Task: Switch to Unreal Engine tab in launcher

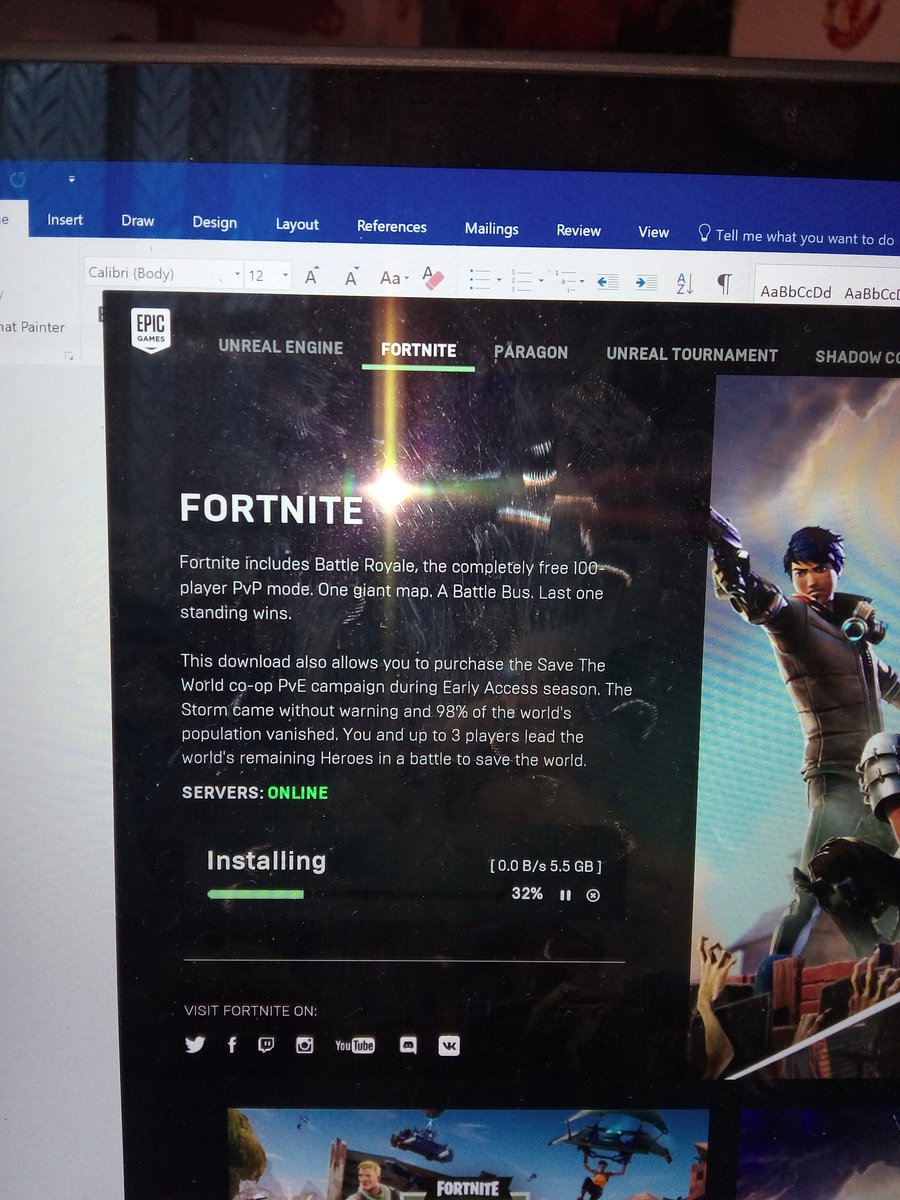Action: point(281,348)
